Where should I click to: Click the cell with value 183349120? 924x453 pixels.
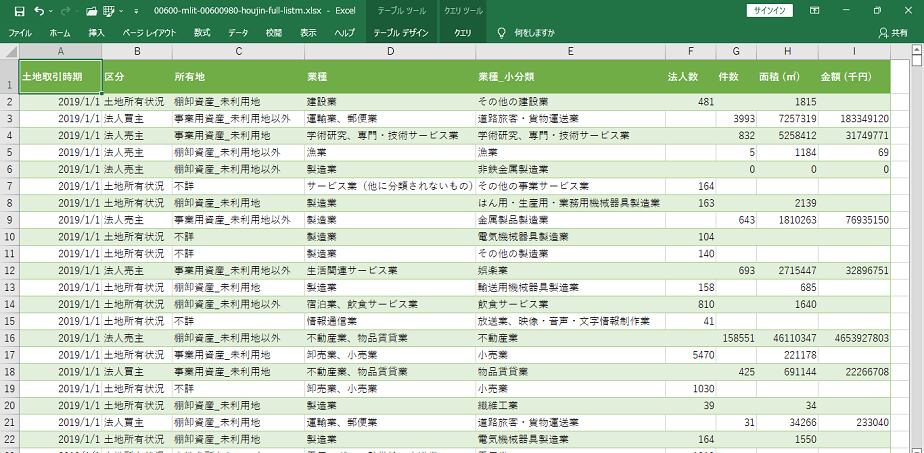[854, 119]
